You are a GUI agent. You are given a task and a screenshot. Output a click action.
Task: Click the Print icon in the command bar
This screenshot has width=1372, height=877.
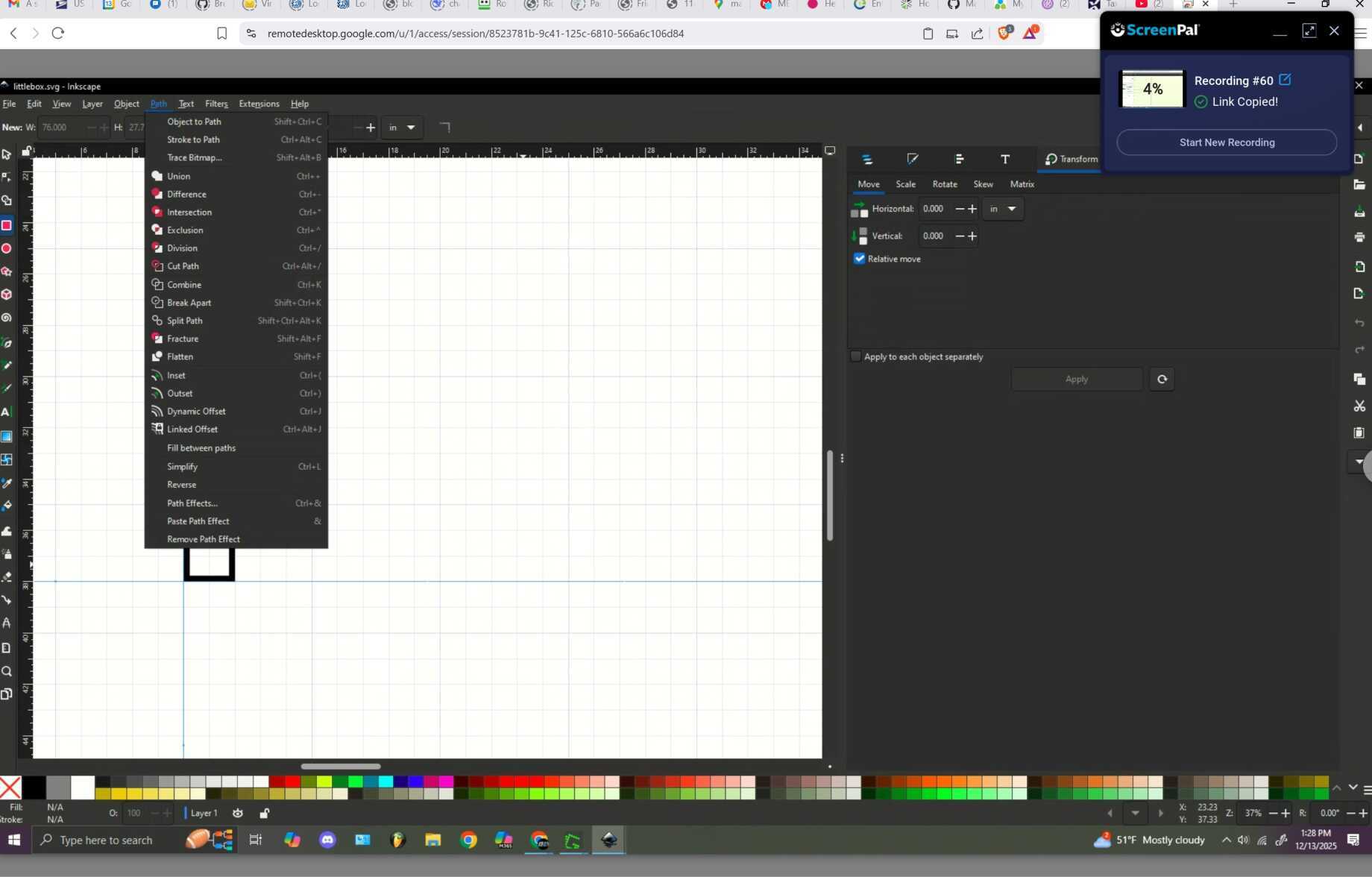[x=1359, y=237]
